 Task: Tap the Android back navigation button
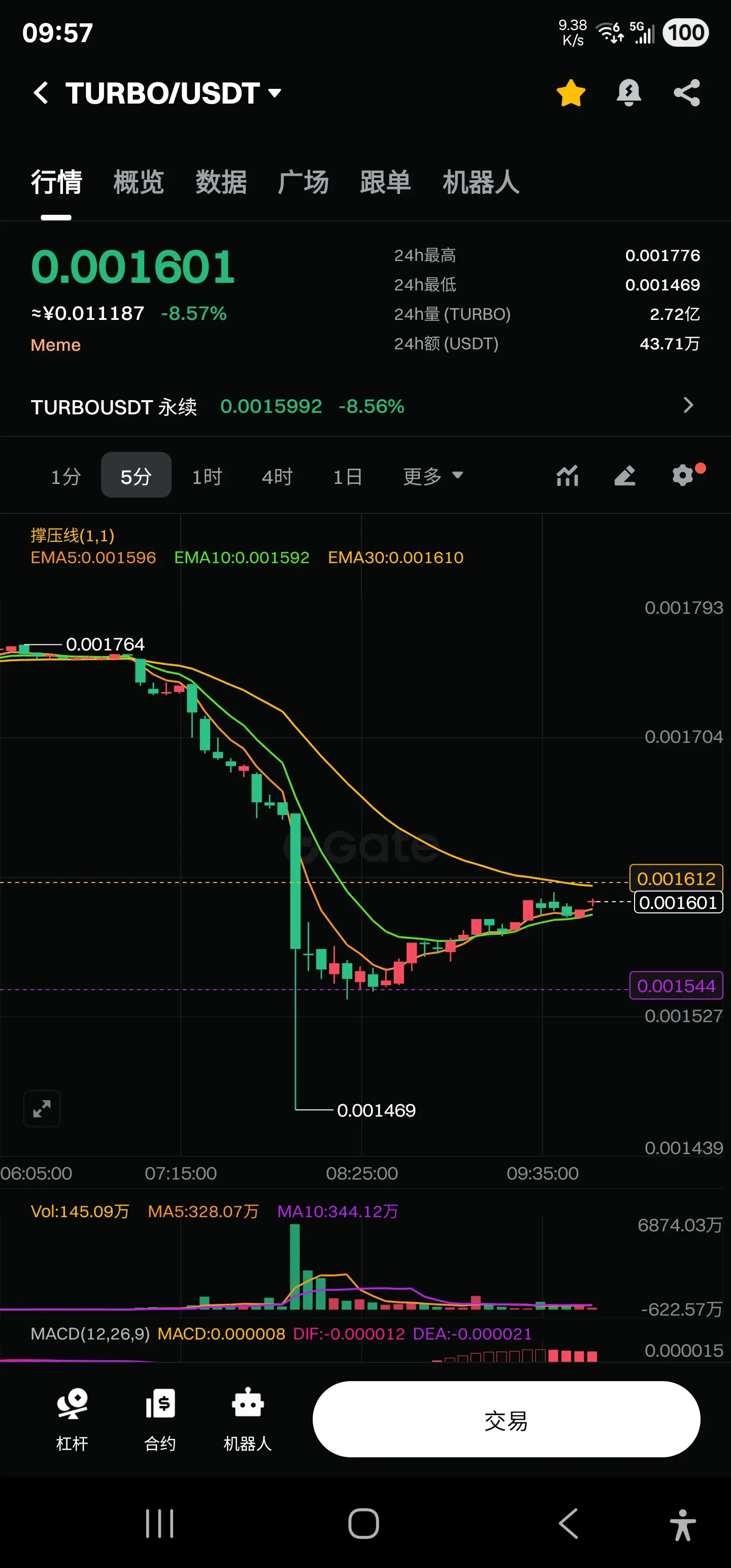(568, 1523)
